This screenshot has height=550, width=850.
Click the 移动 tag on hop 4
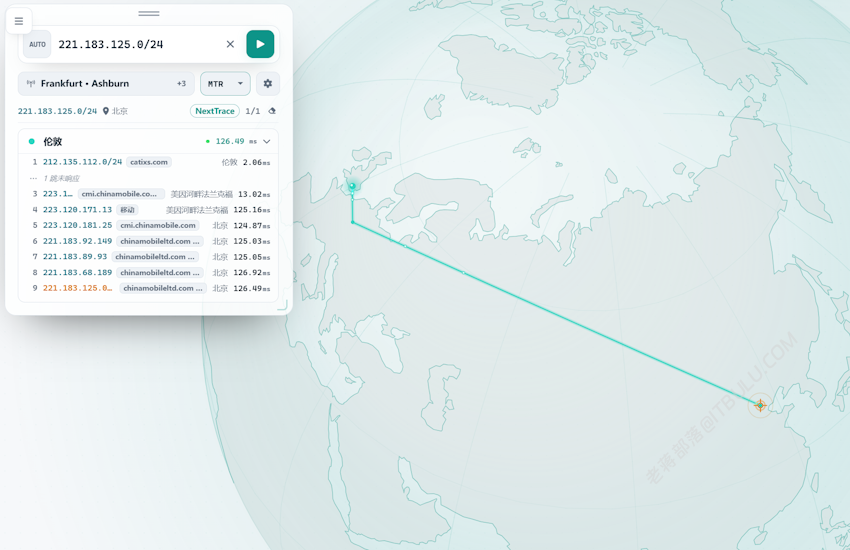point(127,210)
